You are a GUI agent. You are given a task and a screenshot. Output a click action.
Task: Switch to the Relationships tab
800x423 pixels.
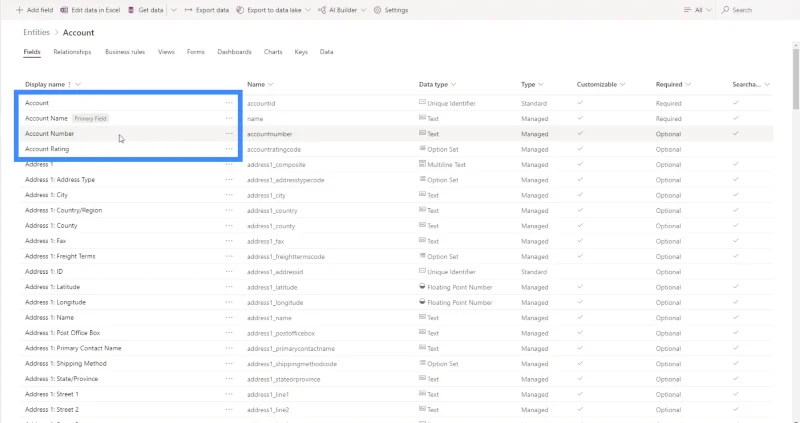coord(72,52)
